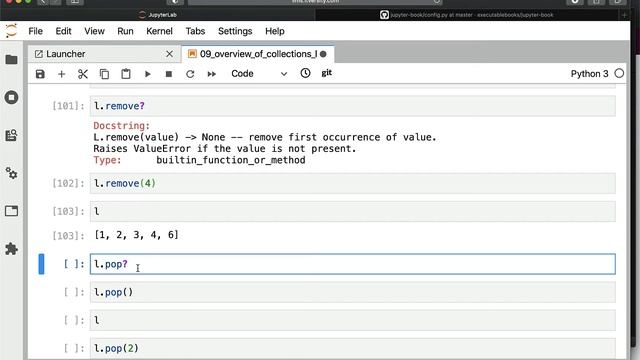Click the JupyterLab logo at the menu bar
Image resolution: width=640 pixels, height=360 pixels.
pyautogui.click(x=11, y=31)
